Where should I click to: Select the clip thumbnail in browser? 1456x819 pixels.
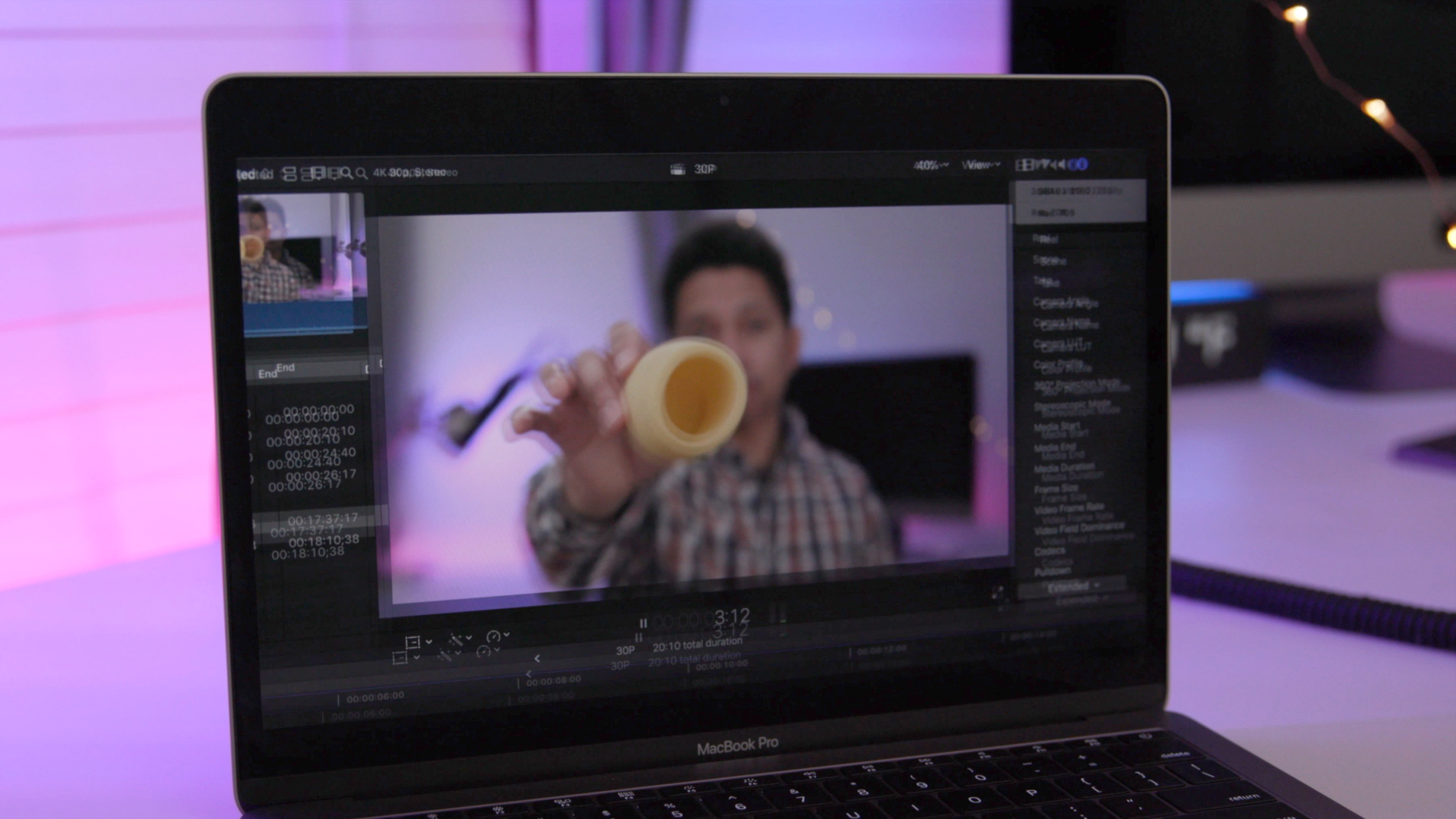(303, 250)
